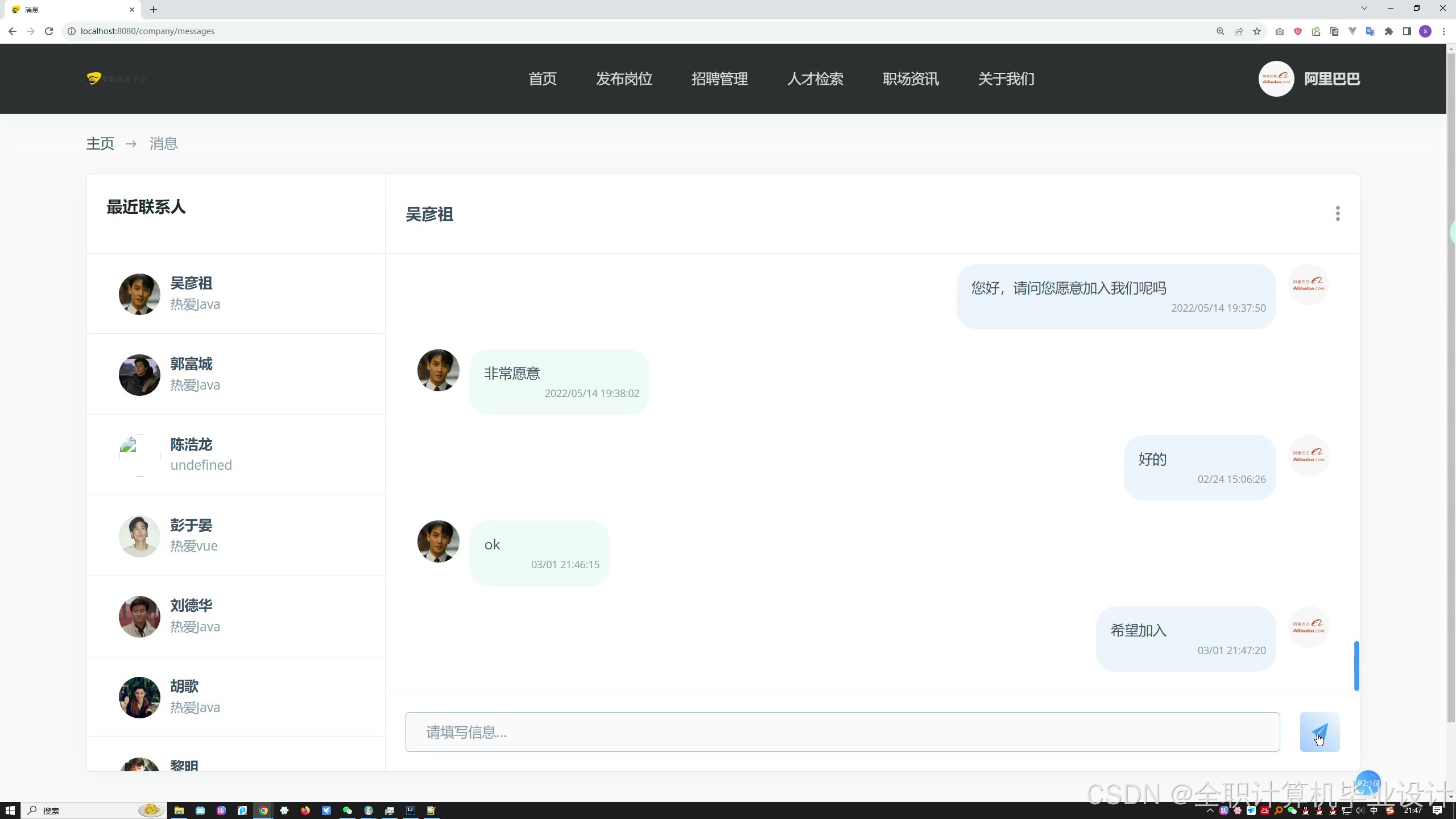The width and height of the screenshot is (1456, 819).
Task: Reload the page in the browser
Action: coord(49,31)
